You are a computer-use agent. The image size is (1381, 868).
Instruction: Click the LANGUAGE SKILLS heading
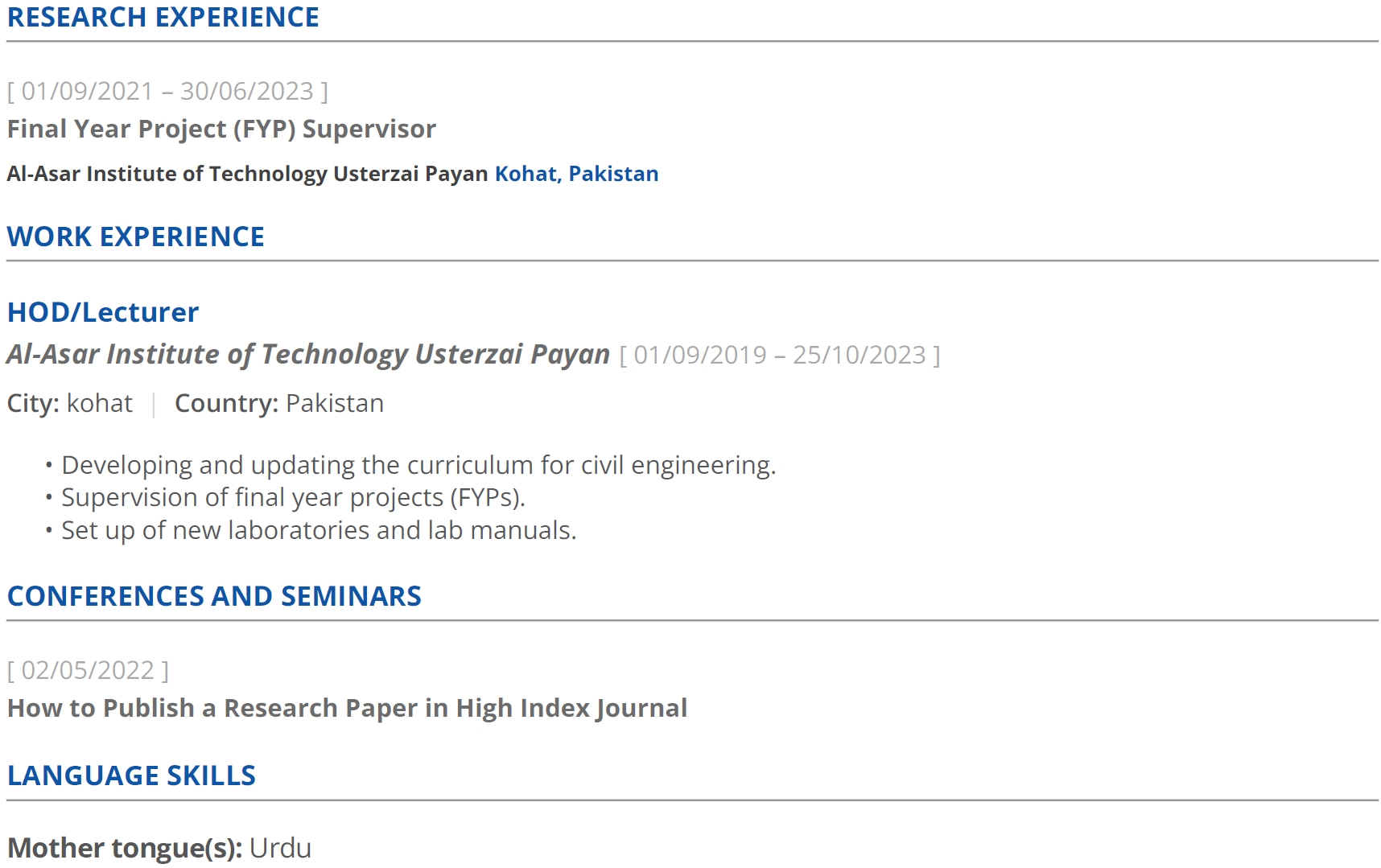131,775
